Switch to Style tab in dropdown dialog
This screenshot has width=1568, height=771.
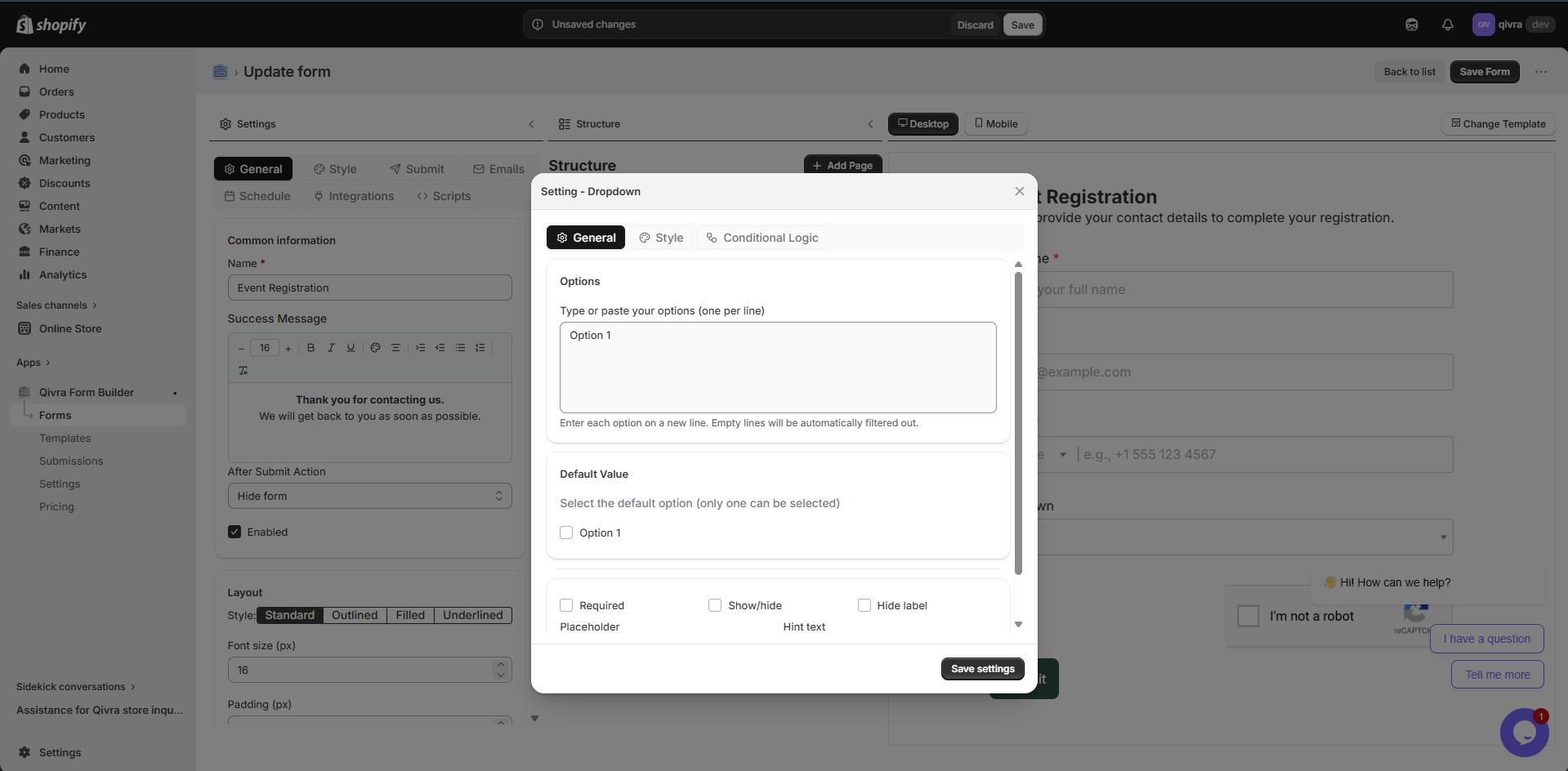[x=661, y=238]
